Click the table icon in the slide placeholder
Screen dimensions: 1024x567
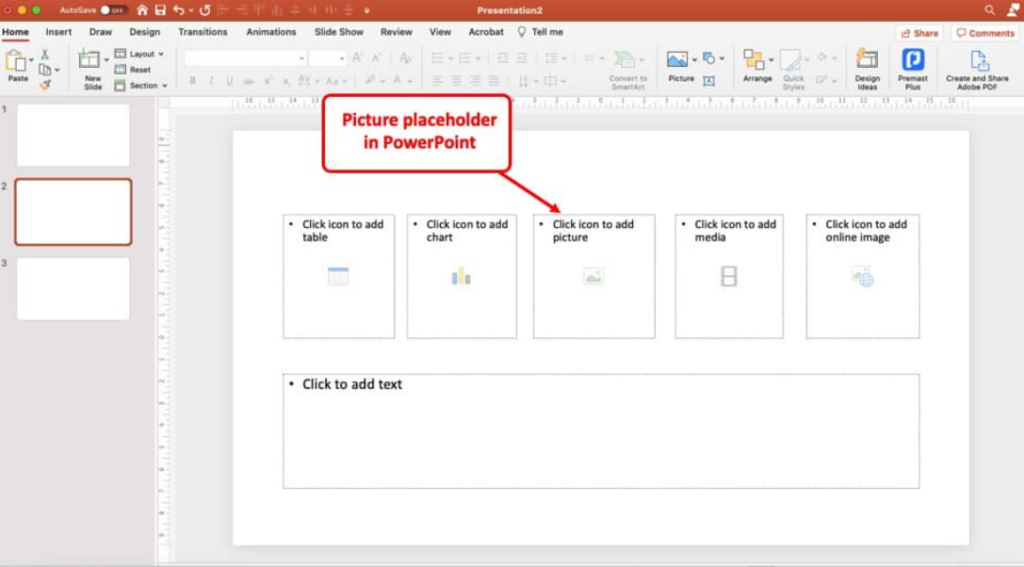[x=338, y=277]
